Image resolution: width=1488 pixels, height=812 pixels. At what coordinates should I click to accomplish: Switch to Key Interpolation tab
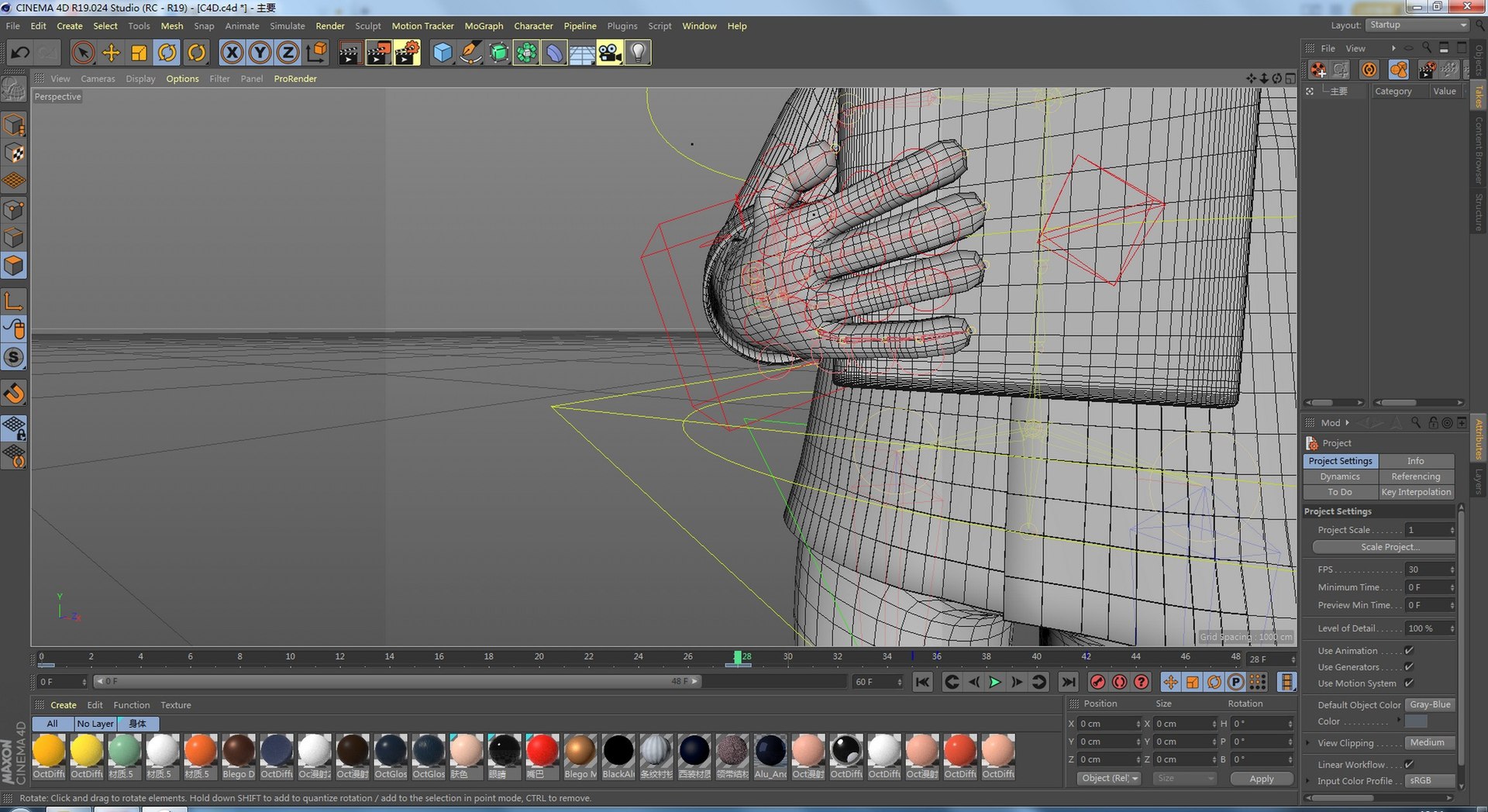[x=1416, y=492]
